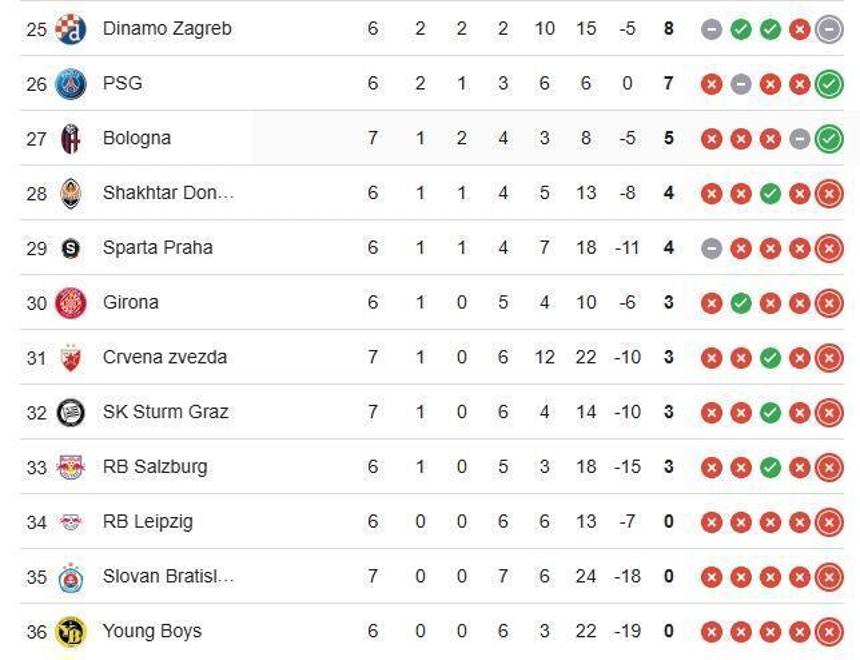Click the Sparta Praha club crest
This screenshot has height=660, width=860.
(71, 248)
